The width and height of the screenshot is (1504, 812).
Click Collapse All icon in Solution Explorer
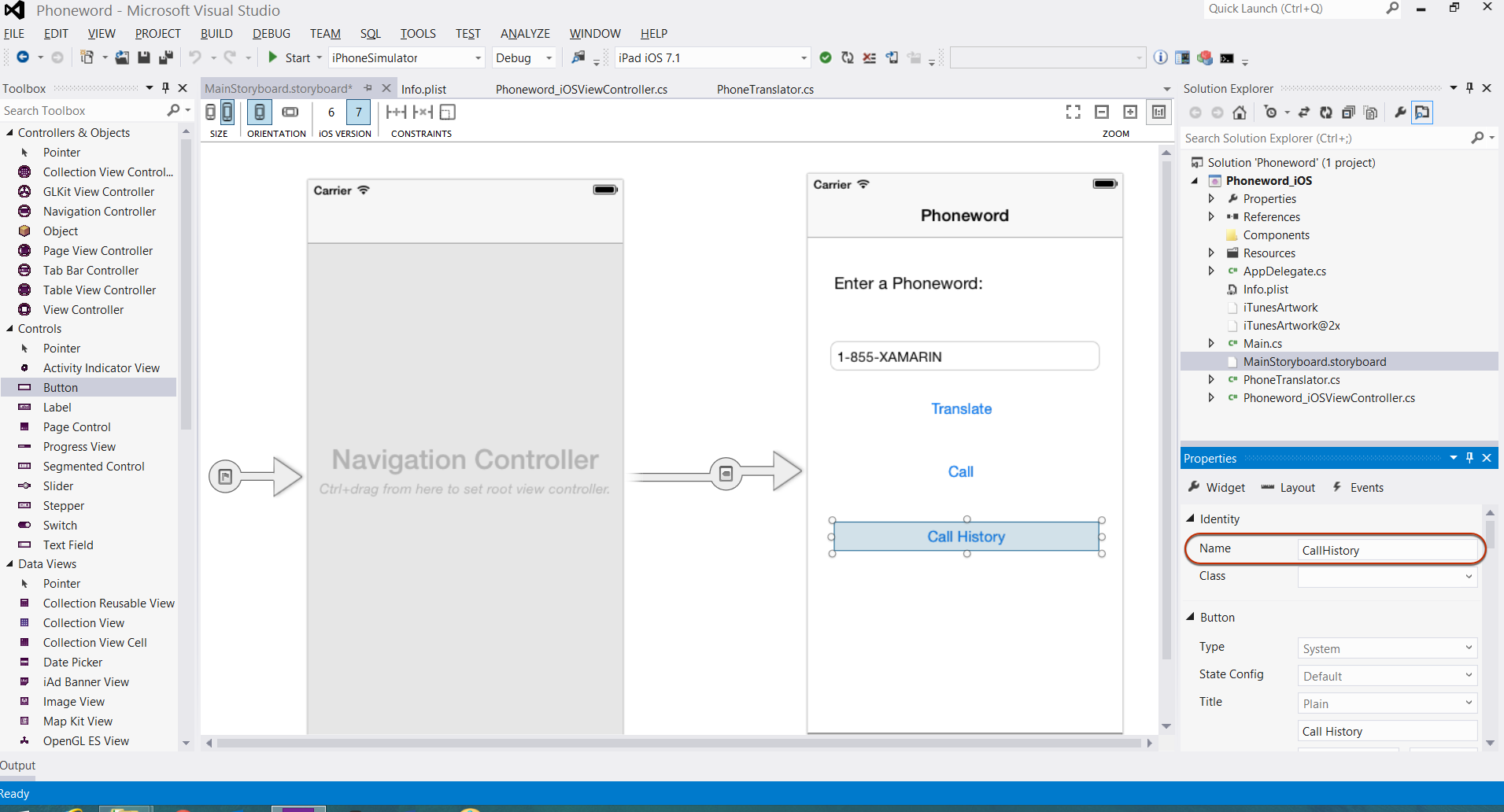(1348, 113)
